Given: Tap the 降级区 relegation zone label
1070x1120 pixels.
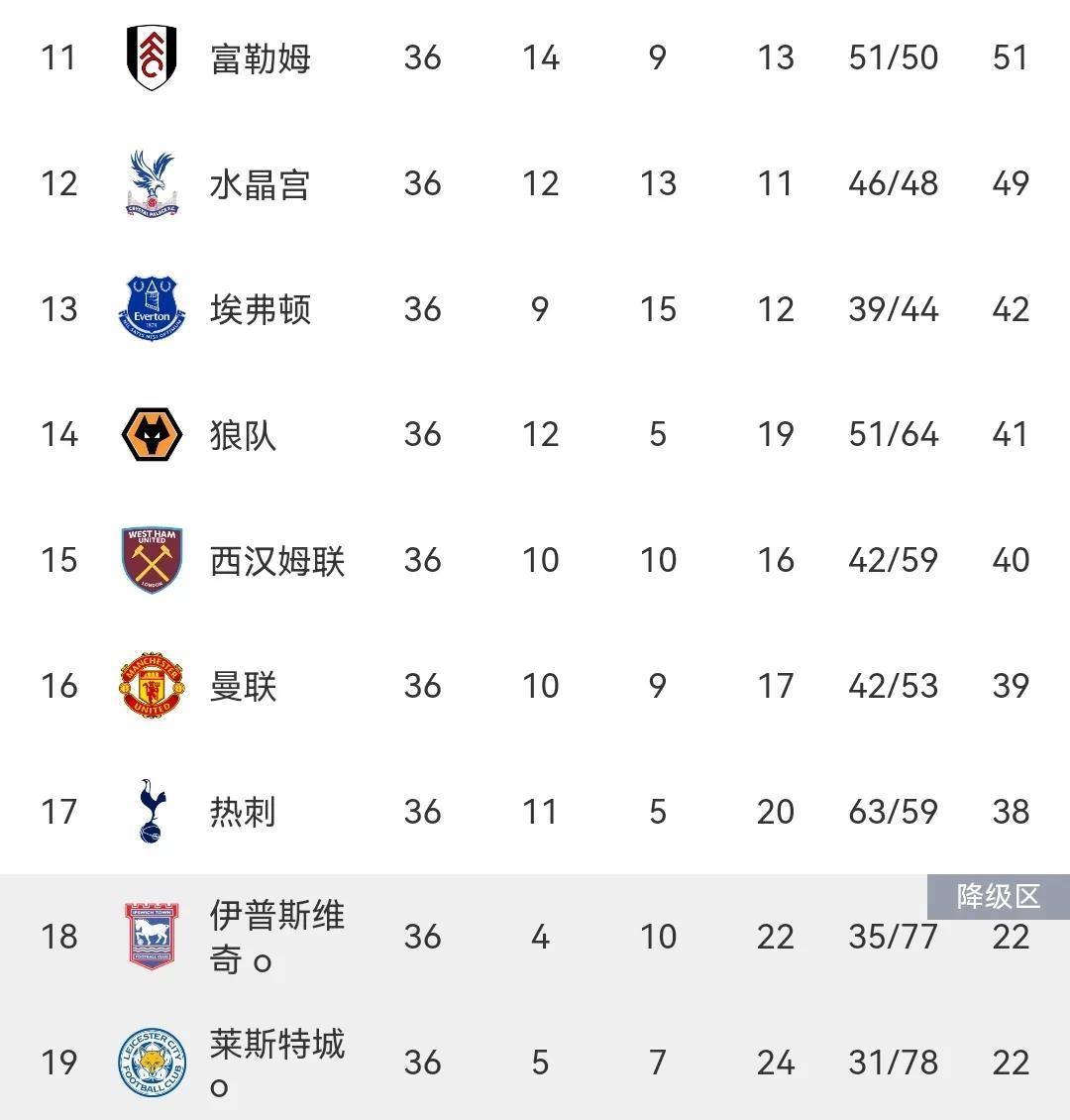Looking at the screenshot, I should pyautogui.click(x=999, y=896).
